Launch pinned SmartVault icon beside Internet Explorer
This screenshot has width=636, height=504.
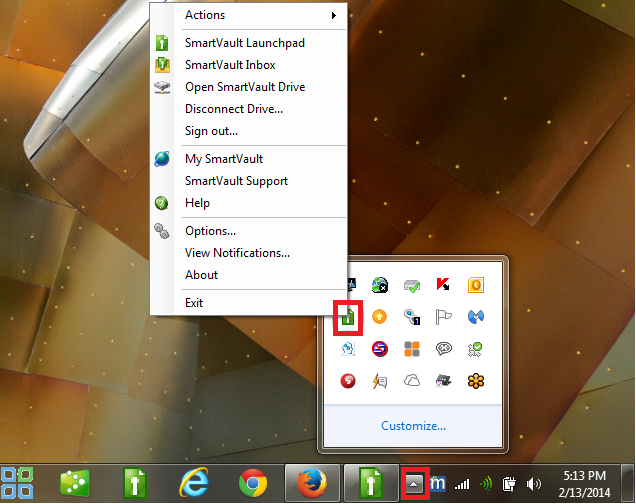tap(134, 483)
